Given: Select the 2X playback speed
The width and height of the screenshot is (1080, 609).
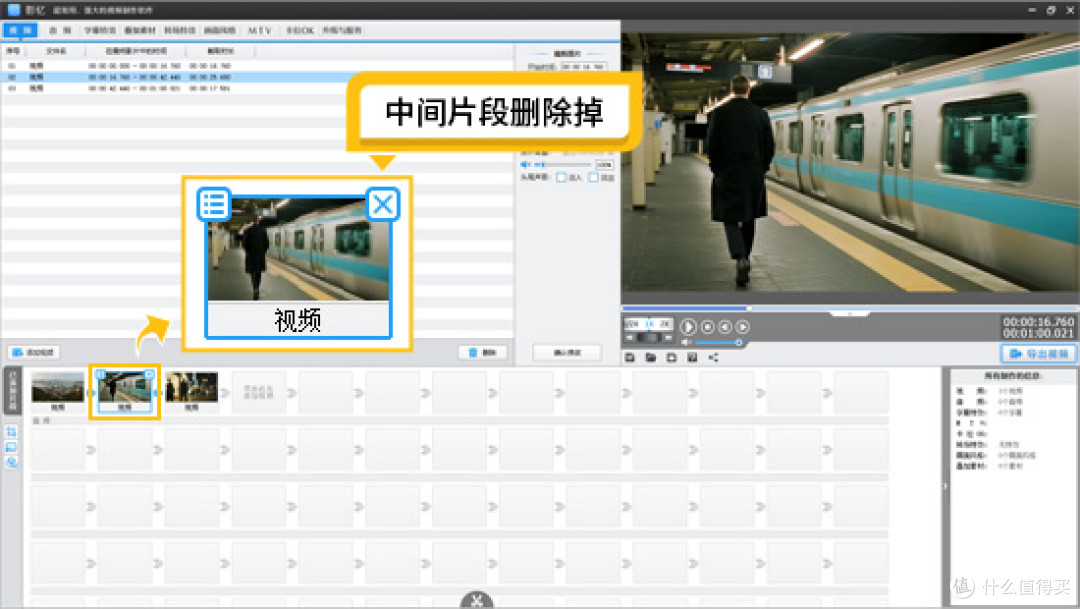Looking at the screenshot, I should coord(664,323).
